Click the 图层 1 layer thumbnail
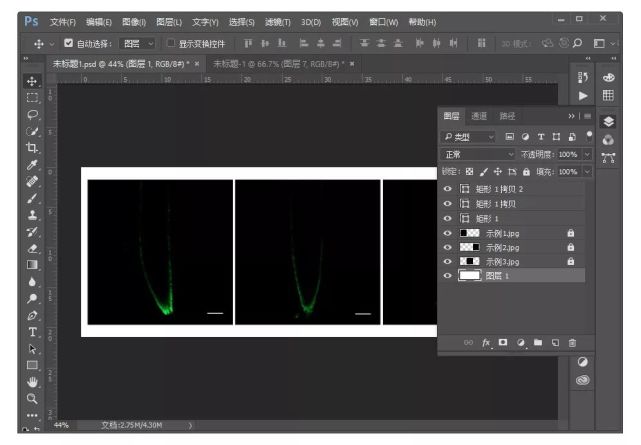 (468, 275)
